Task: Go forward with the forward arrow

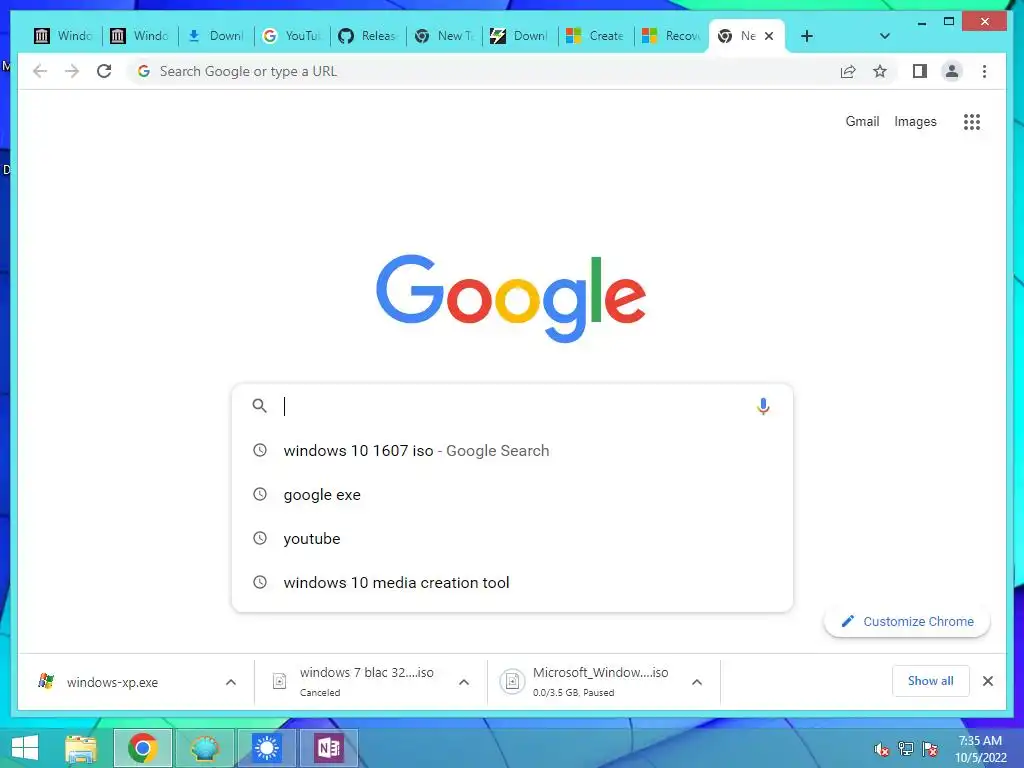Action: pos(72,71)
